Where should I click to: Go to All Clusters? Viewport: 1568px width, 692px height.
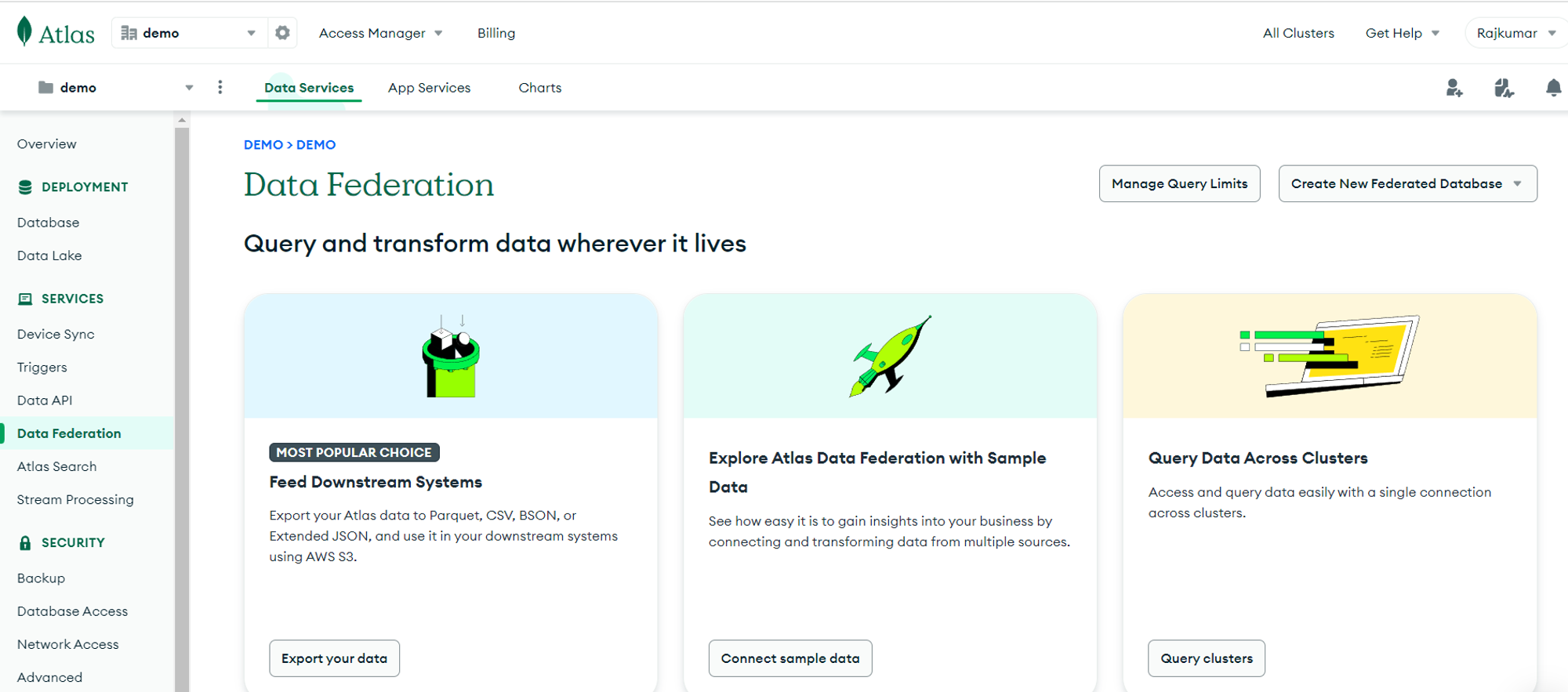pos(1298,33)
